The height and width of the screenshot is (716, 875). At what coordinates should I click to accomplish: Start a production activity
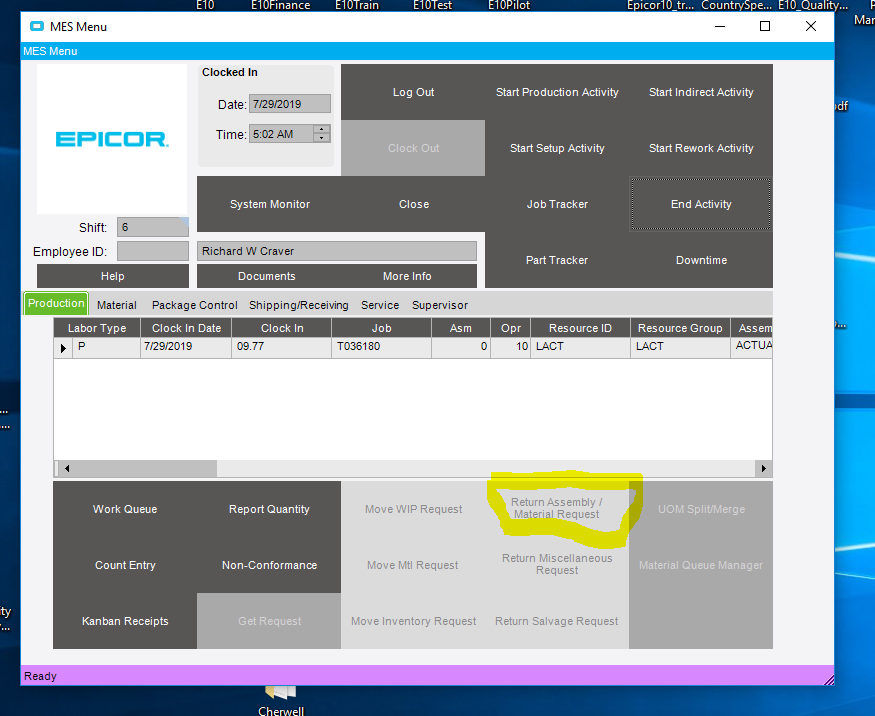tap(557, 92)
